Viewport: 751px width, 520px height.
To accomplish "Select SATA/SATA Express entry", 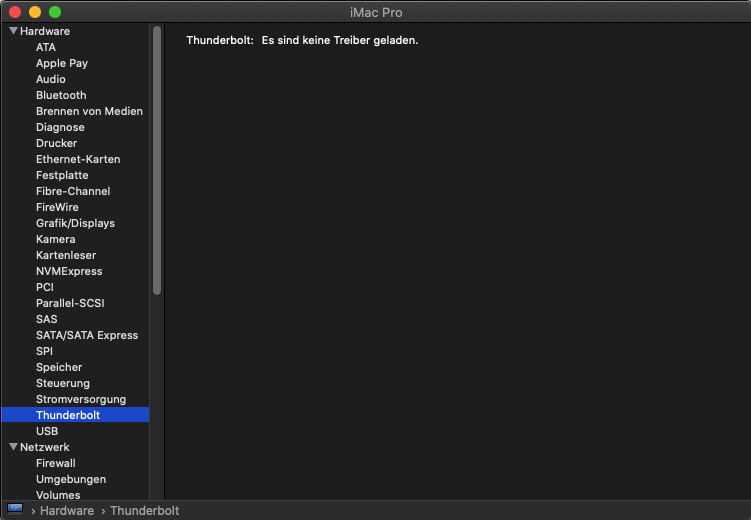I will pos(87,335).
